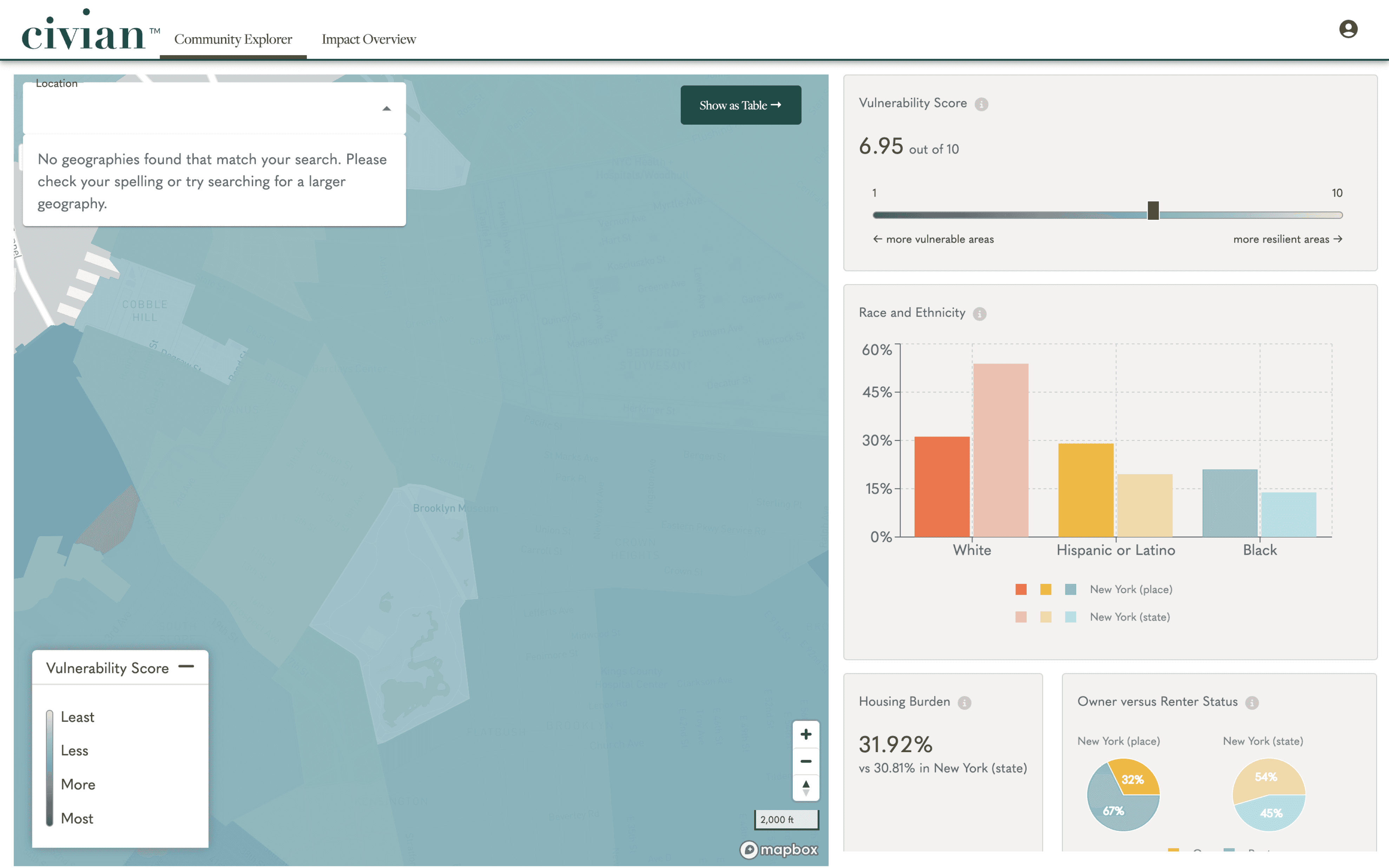
Task: Click the Brooklyn Museum map label
Action: click(455, 508)
